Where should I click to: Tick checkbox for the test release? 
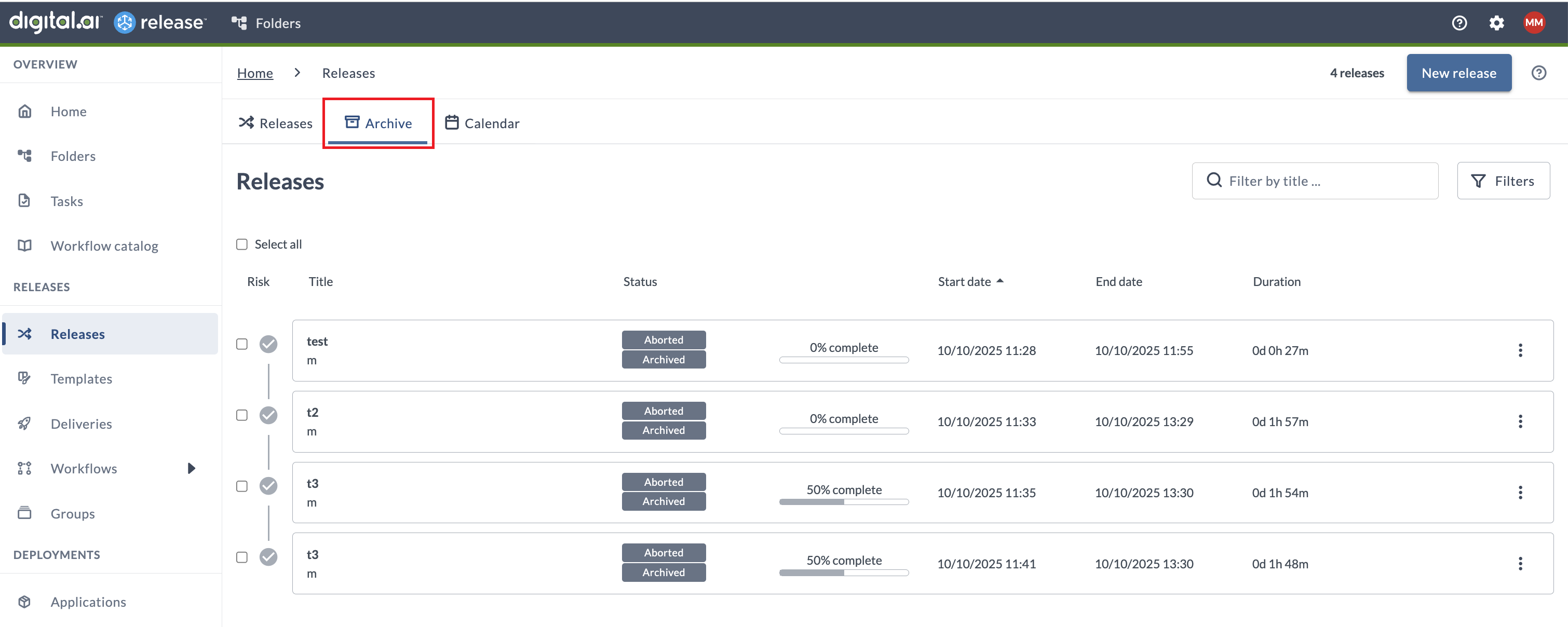241,344
